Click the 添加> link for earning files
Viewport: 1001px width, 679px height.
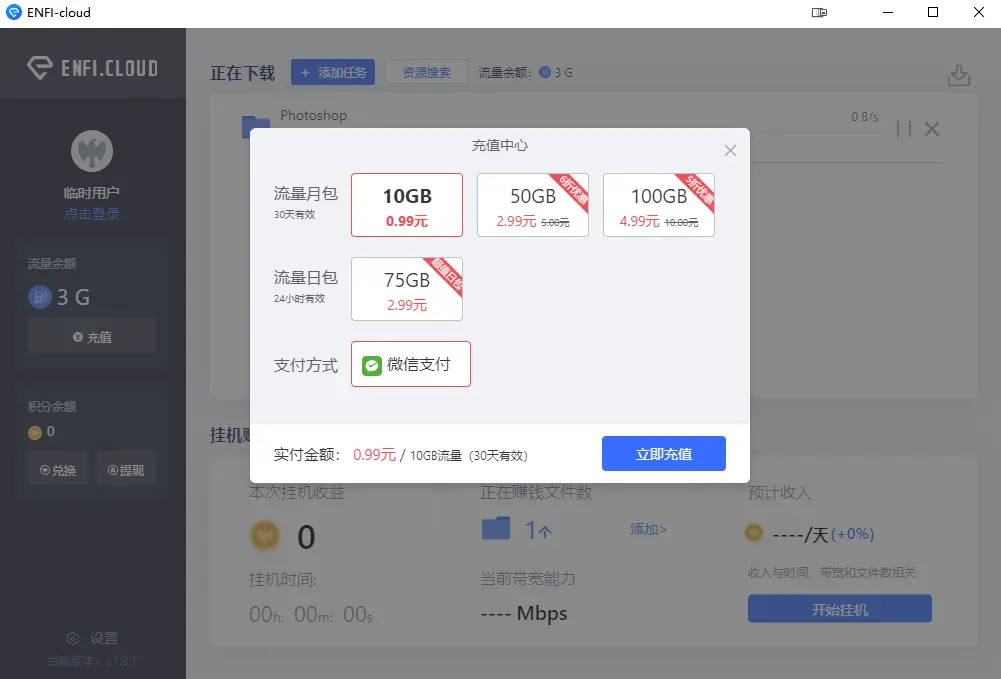click(648, 529)
